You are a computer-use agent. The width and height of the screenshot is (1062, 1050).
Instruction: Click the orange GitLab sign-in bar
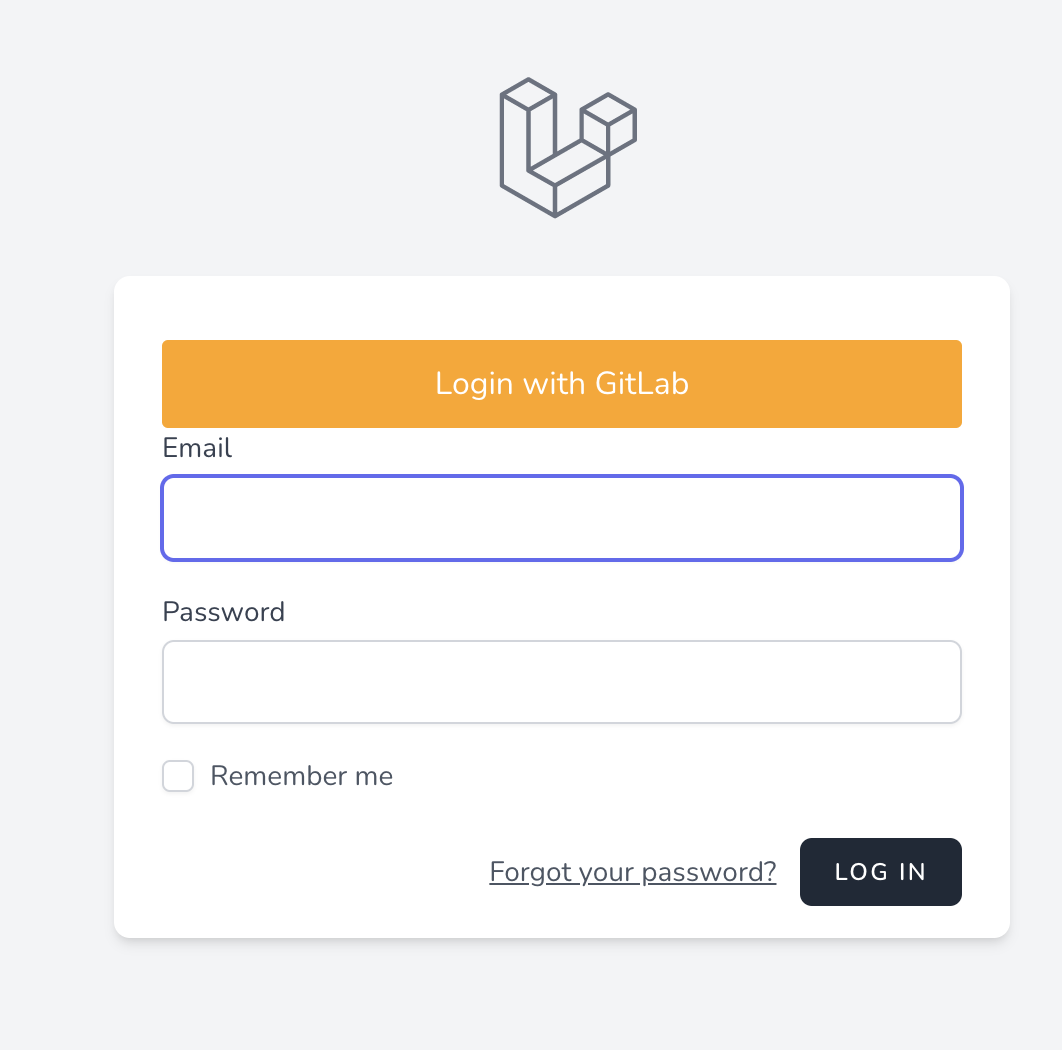coord(561,383)
